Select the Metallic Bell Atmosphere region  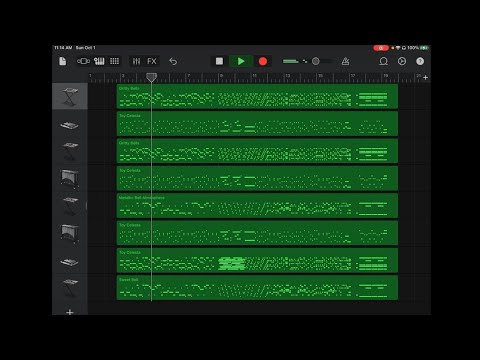click(x=257, y=206)
